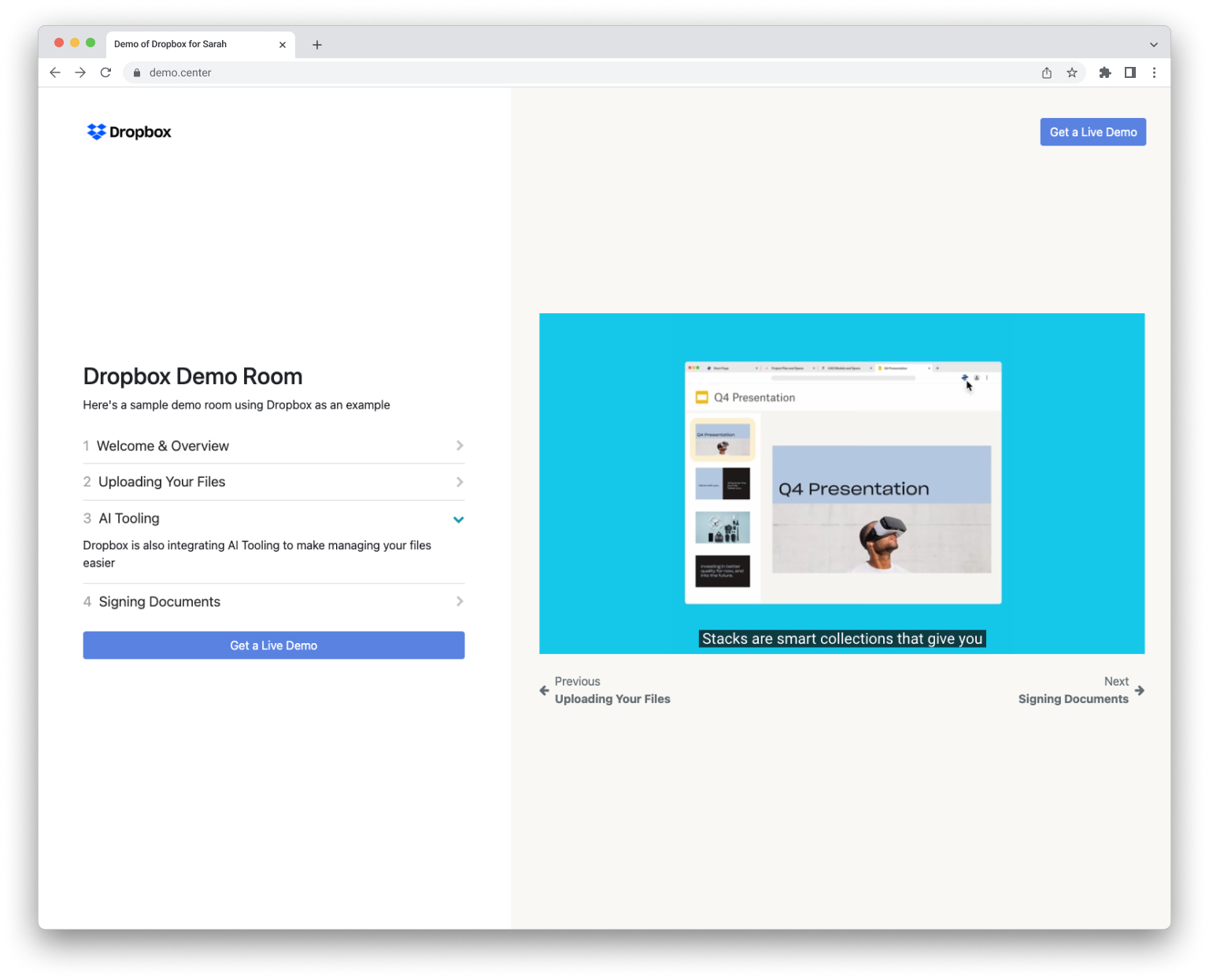Open Welcome & Overview section
Image resolution: width=1209 pixels, height=980 pixels.
click(x=274, y=446)
